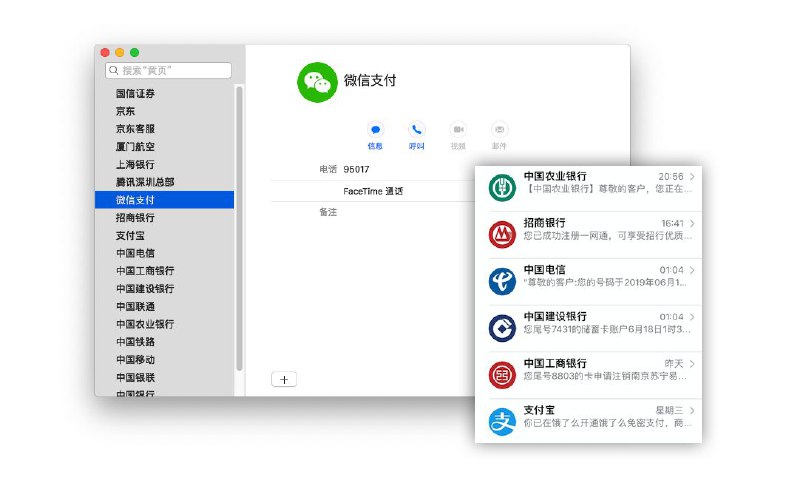Select 中国农业银行 in the contact sidebar
Screen dimensions: 800x489
click(145, 324)
